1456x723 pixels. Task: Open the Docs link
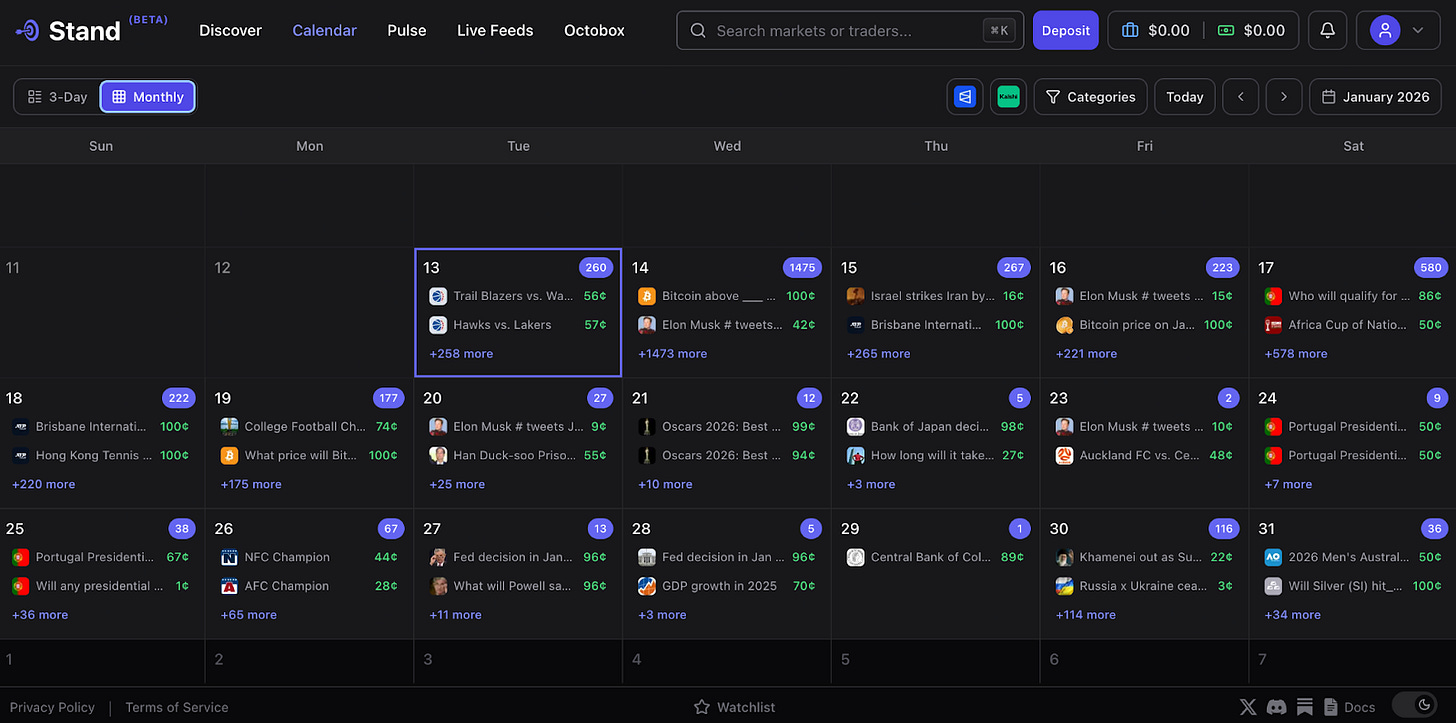click(1349, 707)
